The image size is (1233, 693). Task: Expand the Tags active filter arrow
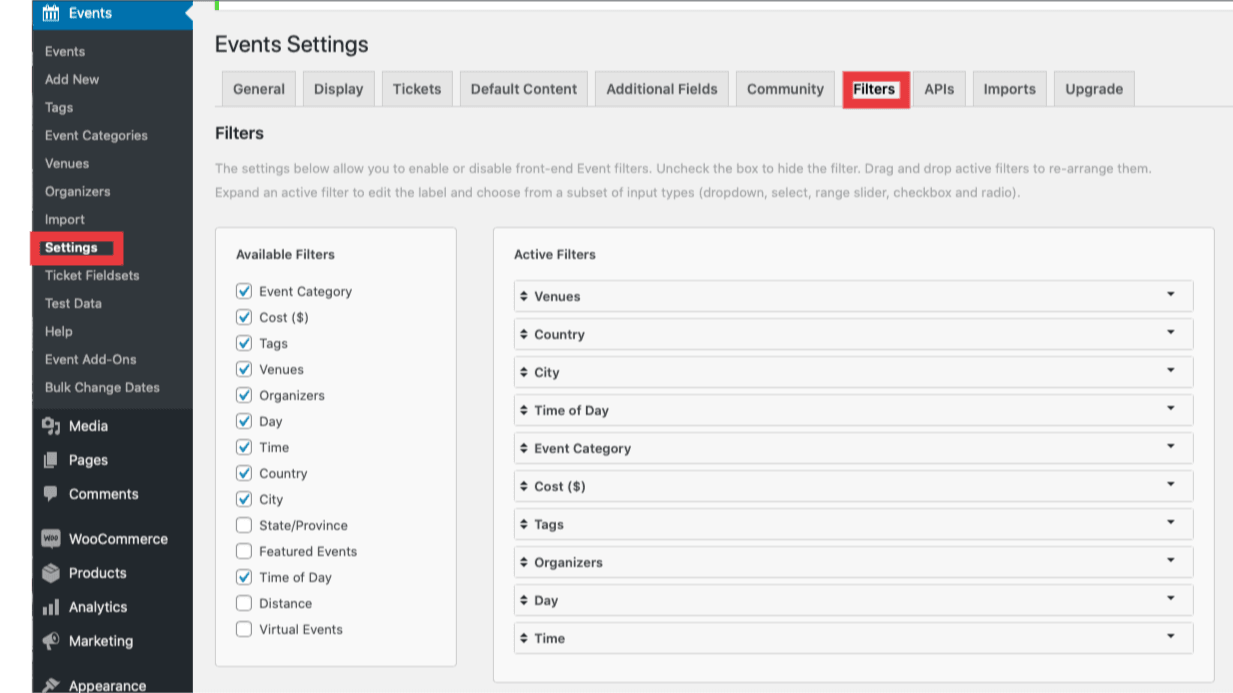click(1171, 523)
